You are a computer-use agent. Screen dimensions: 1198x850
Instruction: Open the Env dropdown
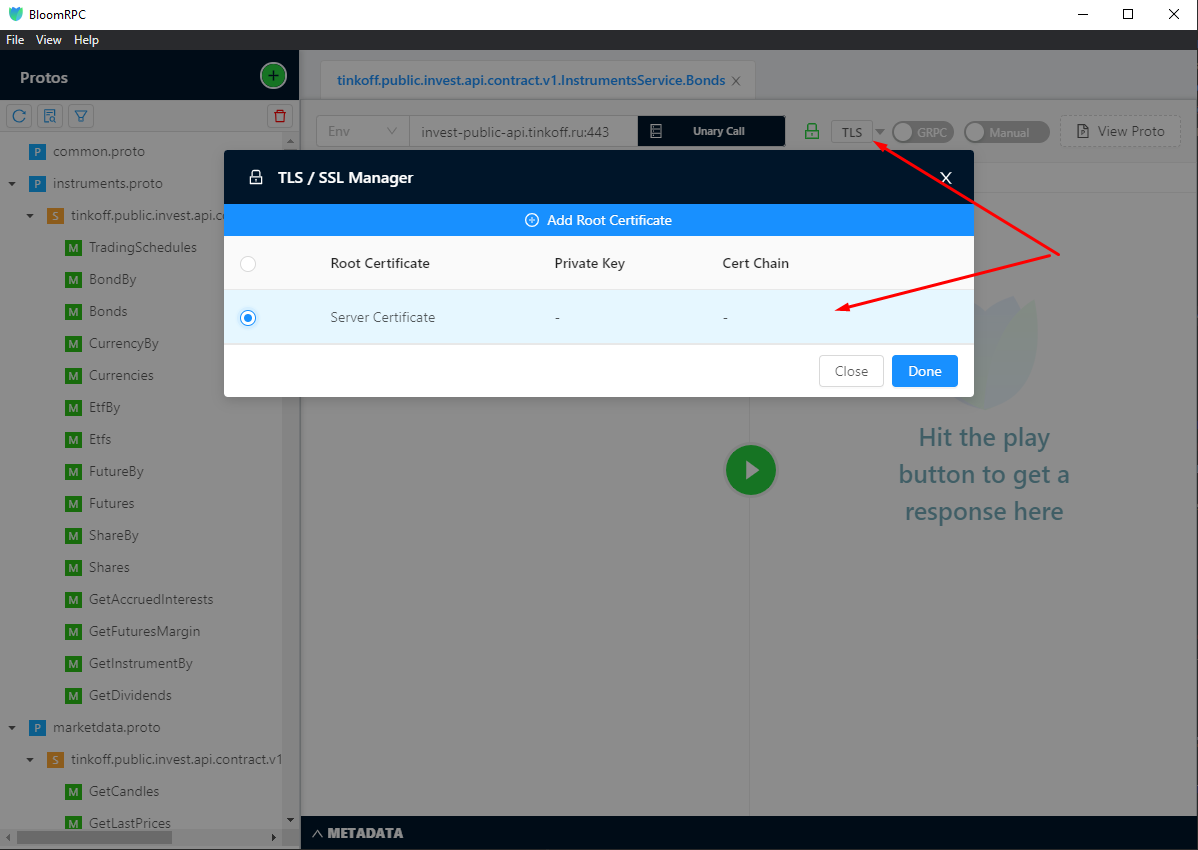coord(362,132)
